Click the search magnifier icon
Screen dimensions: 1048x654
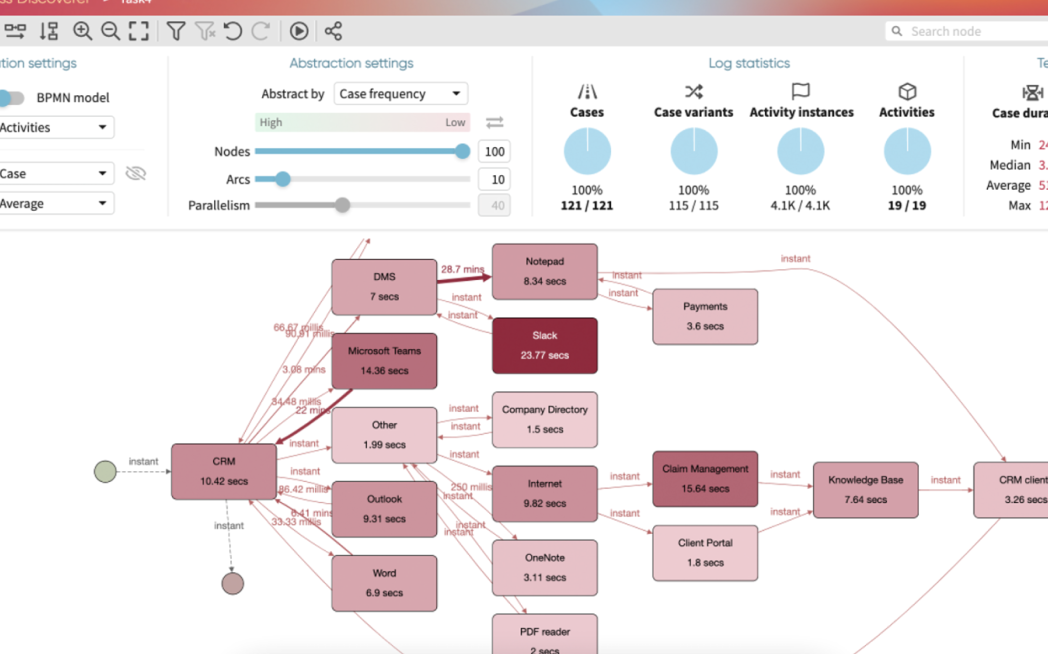pyautogui.click(x=897, y=31)
